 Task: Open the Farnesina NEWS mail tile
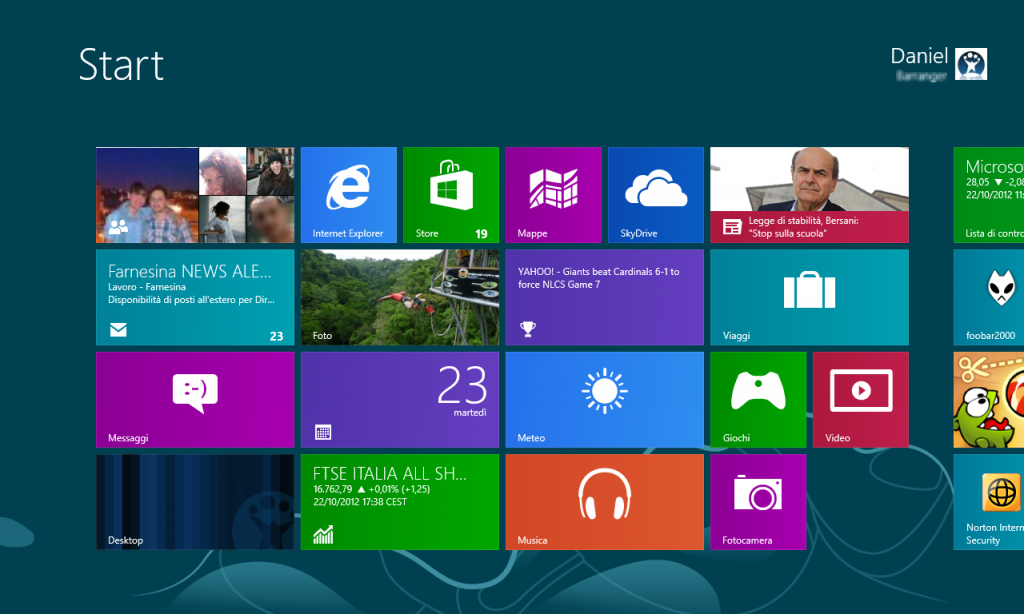[x=195, y=297]
